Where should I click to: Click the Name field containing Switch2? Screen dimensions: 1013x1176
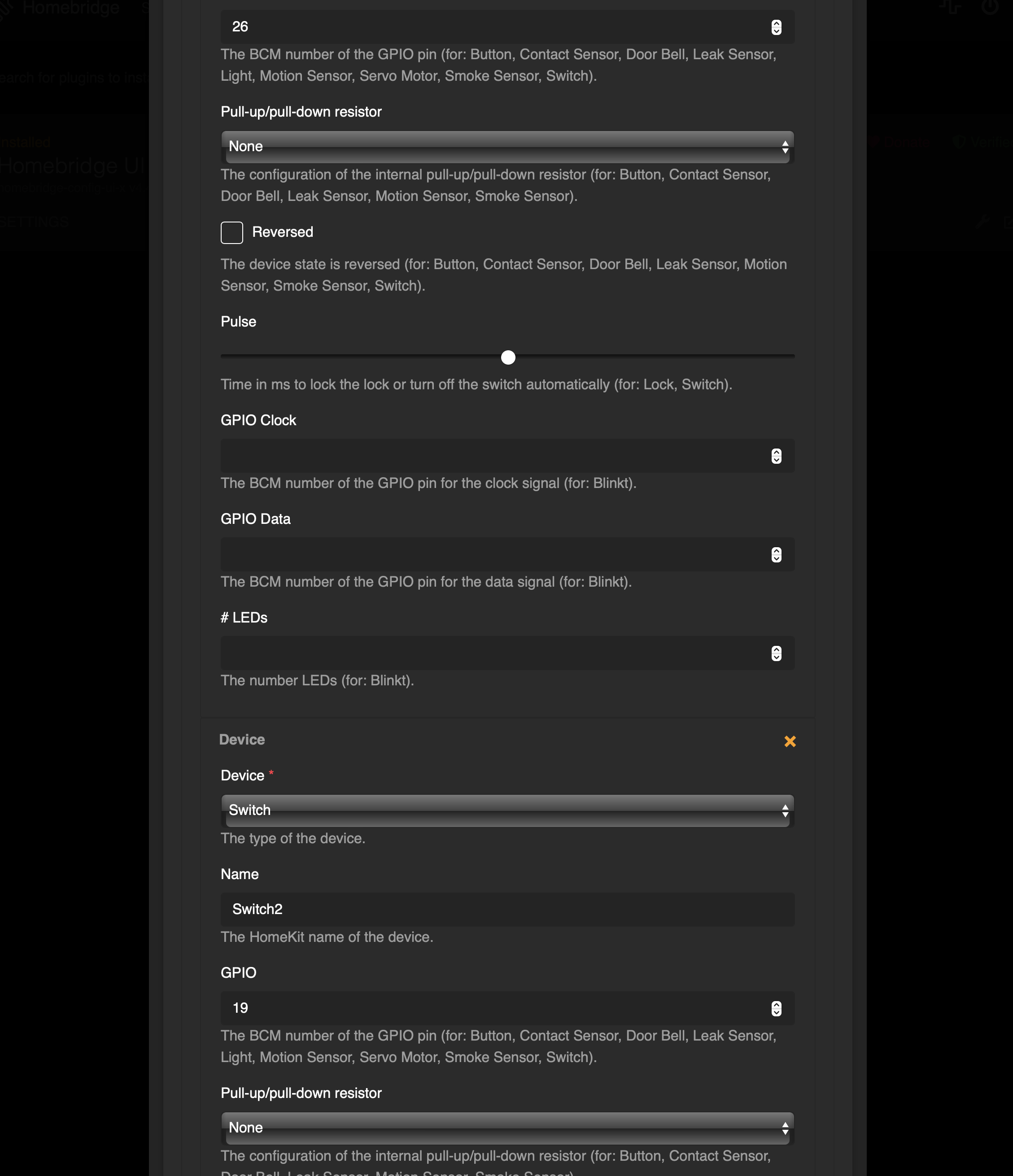pyautogui.click(x=508, y=910)
